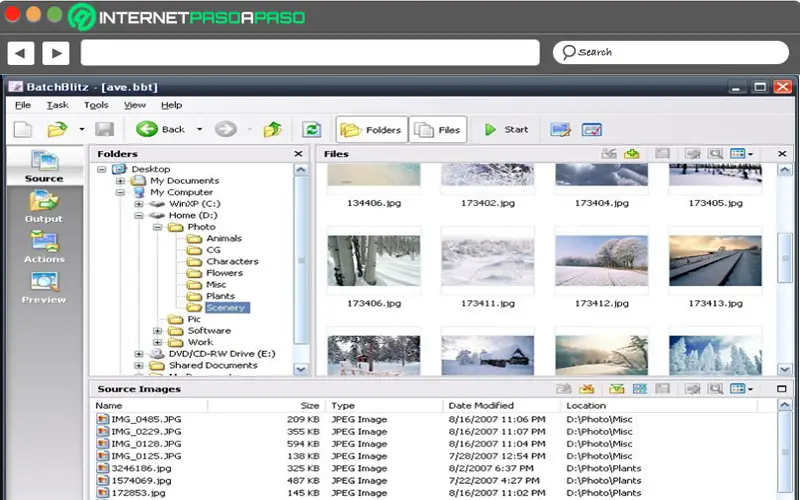
Task: Switch to the Actions panel
Action: point(43,246)
